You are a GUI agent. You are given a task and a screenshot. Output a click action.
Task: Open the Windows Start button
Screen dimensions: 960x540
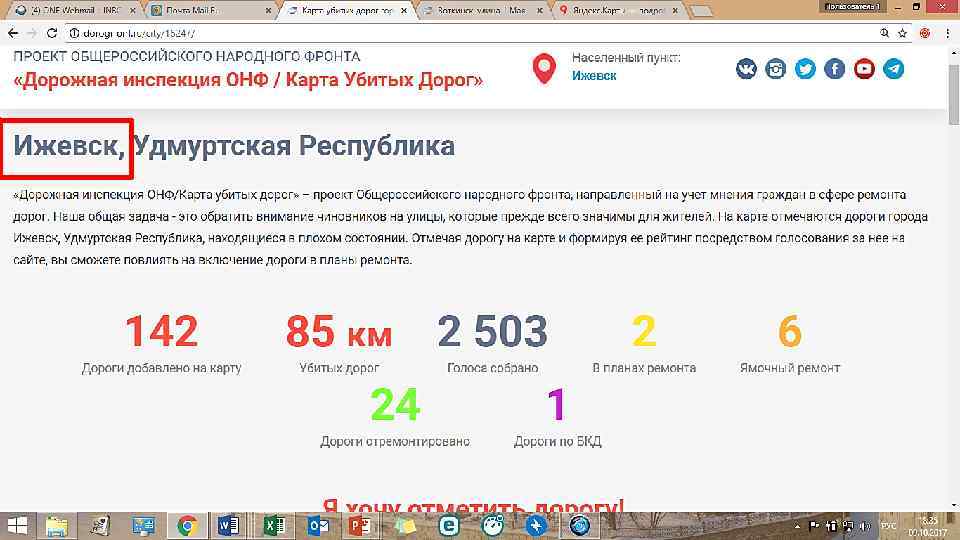(x=17, y=526)
